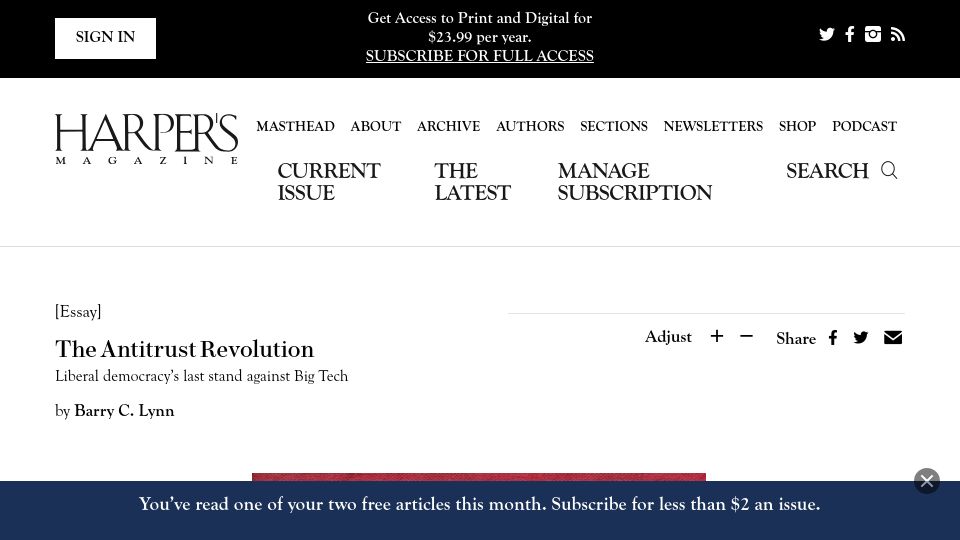The height and width of the screenshot is (540, 960).
Task: Open the ABOUT menu item
Action: [375, 126]
